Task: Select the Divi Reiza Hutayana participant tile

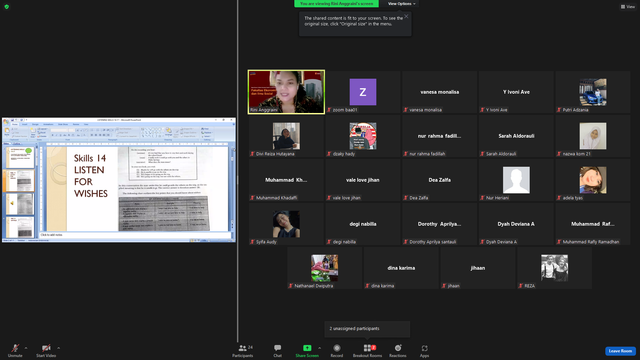Action: [286, 136]
